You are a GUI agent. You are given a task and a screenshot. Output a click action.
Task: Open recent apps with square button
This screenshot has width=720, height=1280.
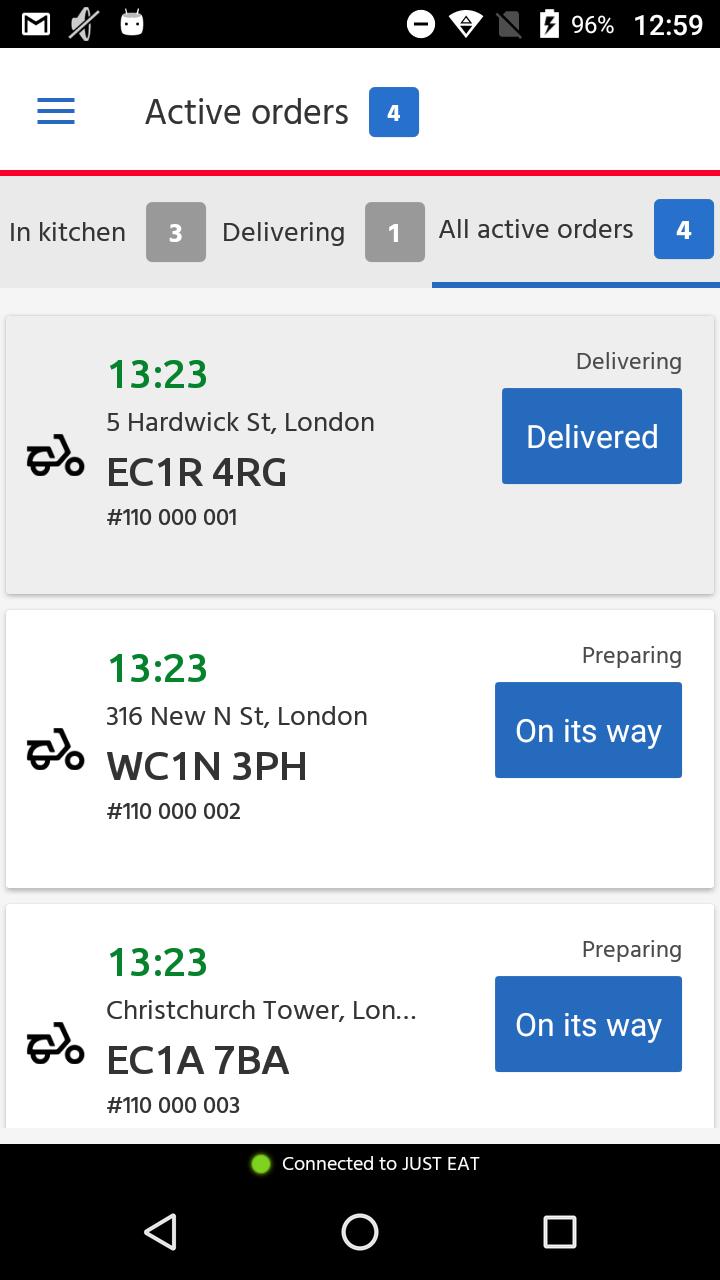(559, 1232)
